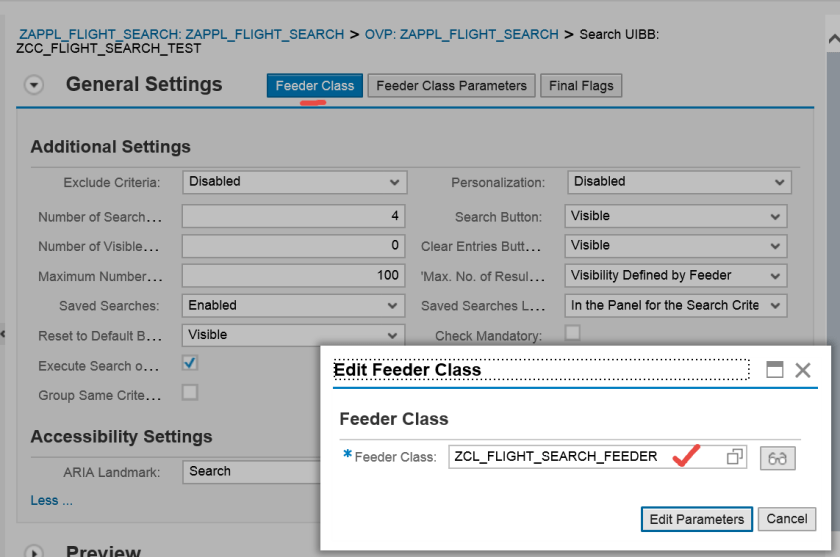
Task: Toggle Check Mandatory checkbox
Action: (x=573, y=333)
